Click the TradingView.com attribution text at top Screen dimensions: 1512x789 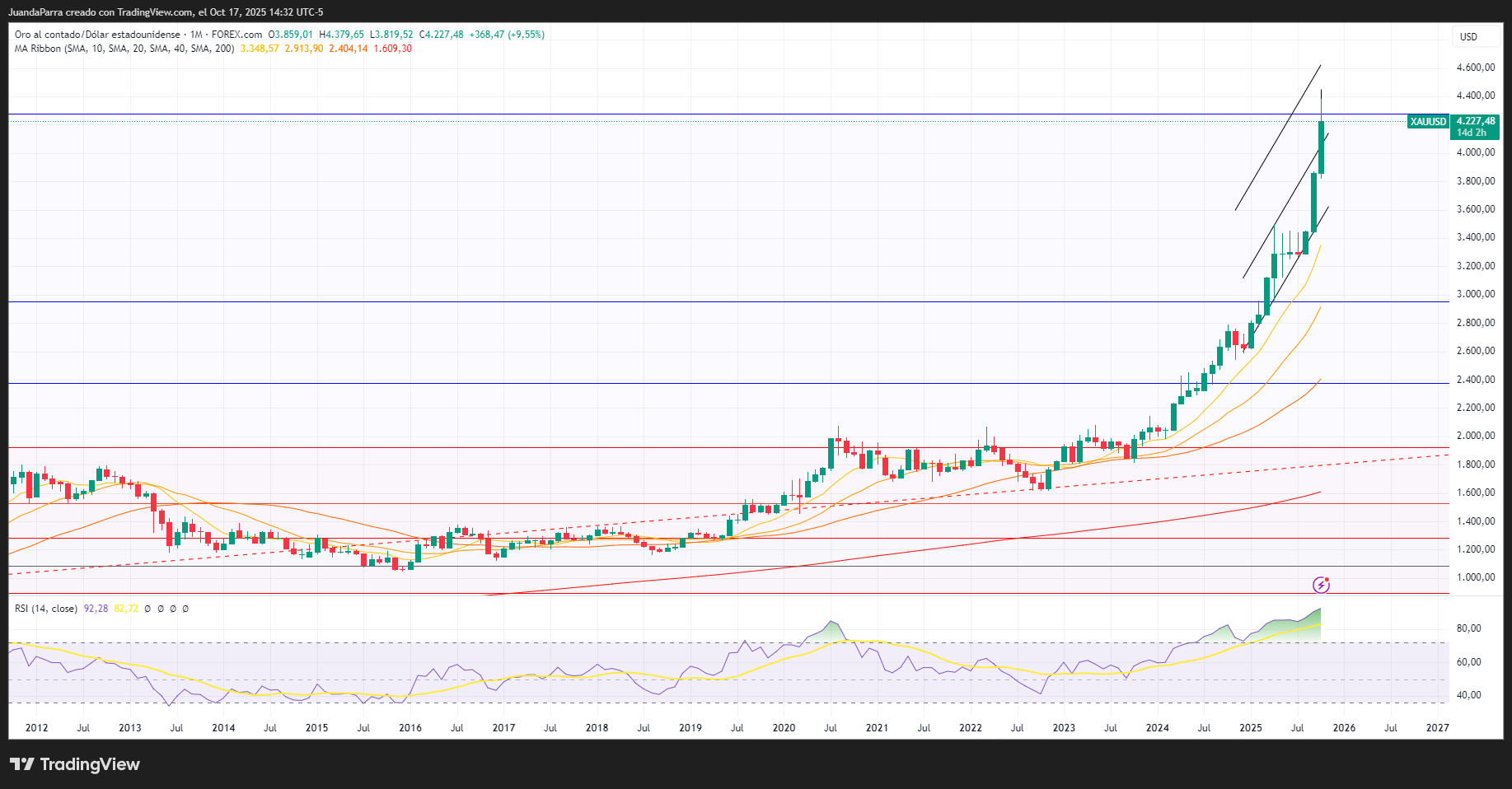(x=156, y=12)
